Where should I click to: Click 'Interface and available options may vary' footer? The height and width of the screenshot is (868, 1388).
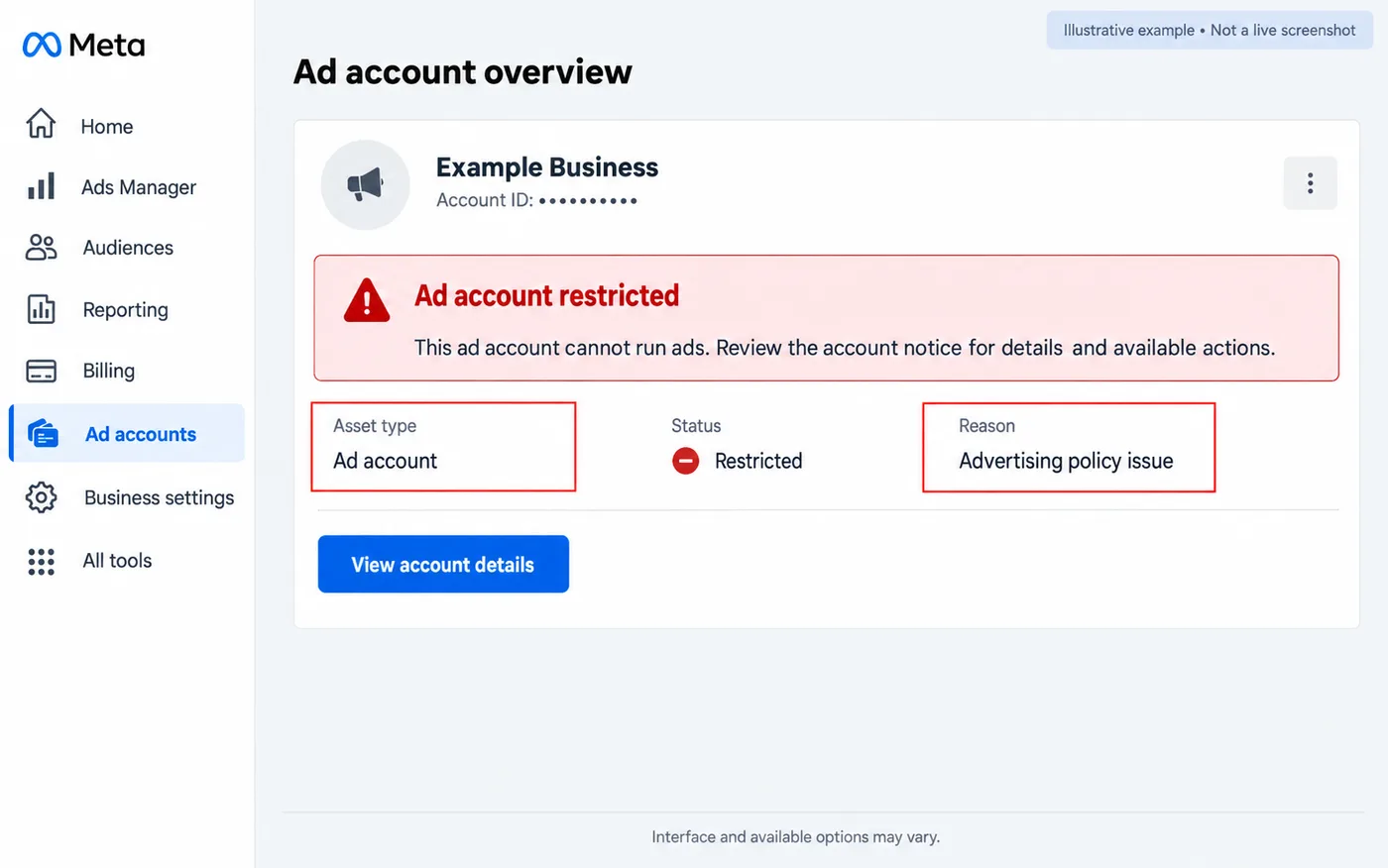click(796, 837)
